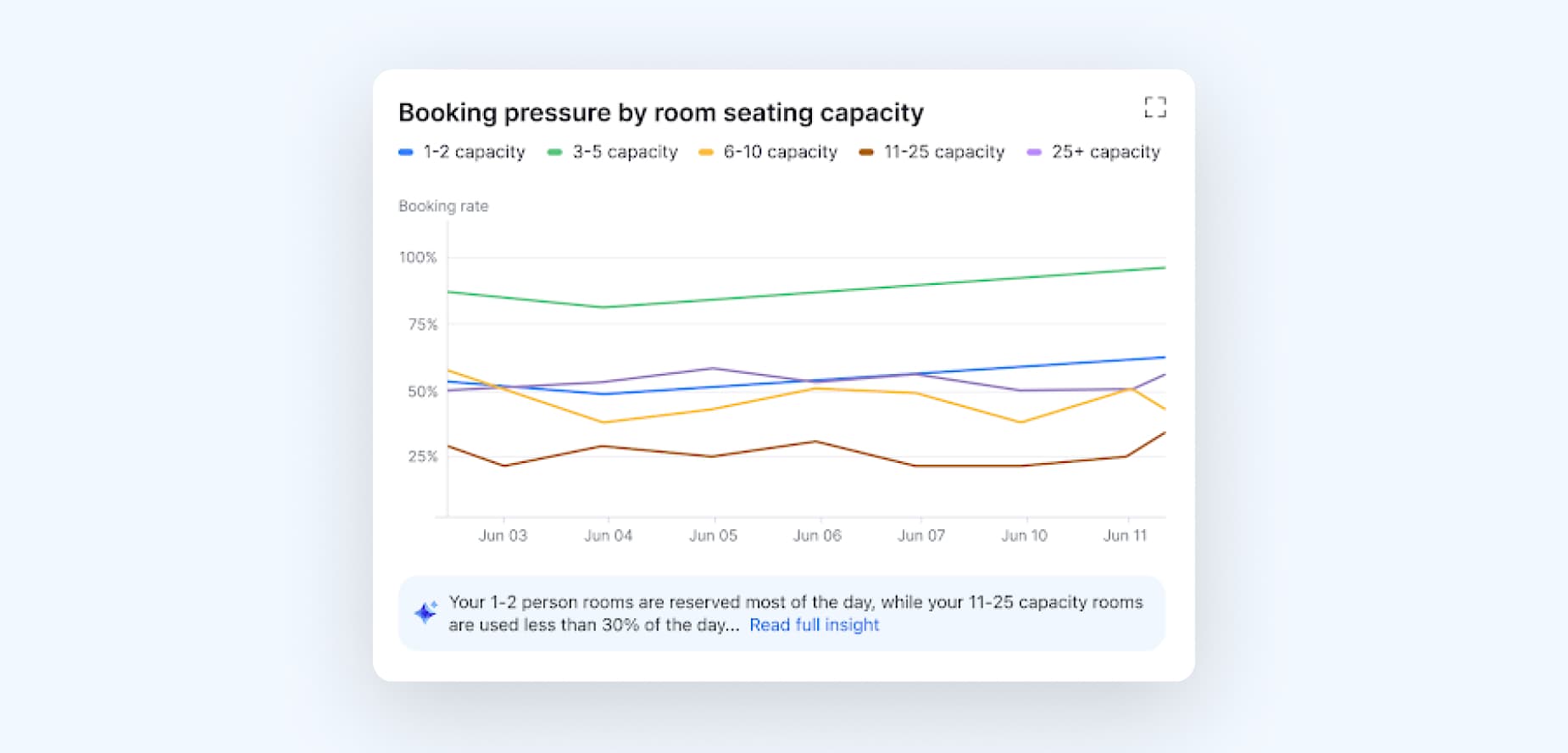This screenshot has height=753, width=1568.
Task: Expand the chart to fullscreen
Action: (1154, 107)
